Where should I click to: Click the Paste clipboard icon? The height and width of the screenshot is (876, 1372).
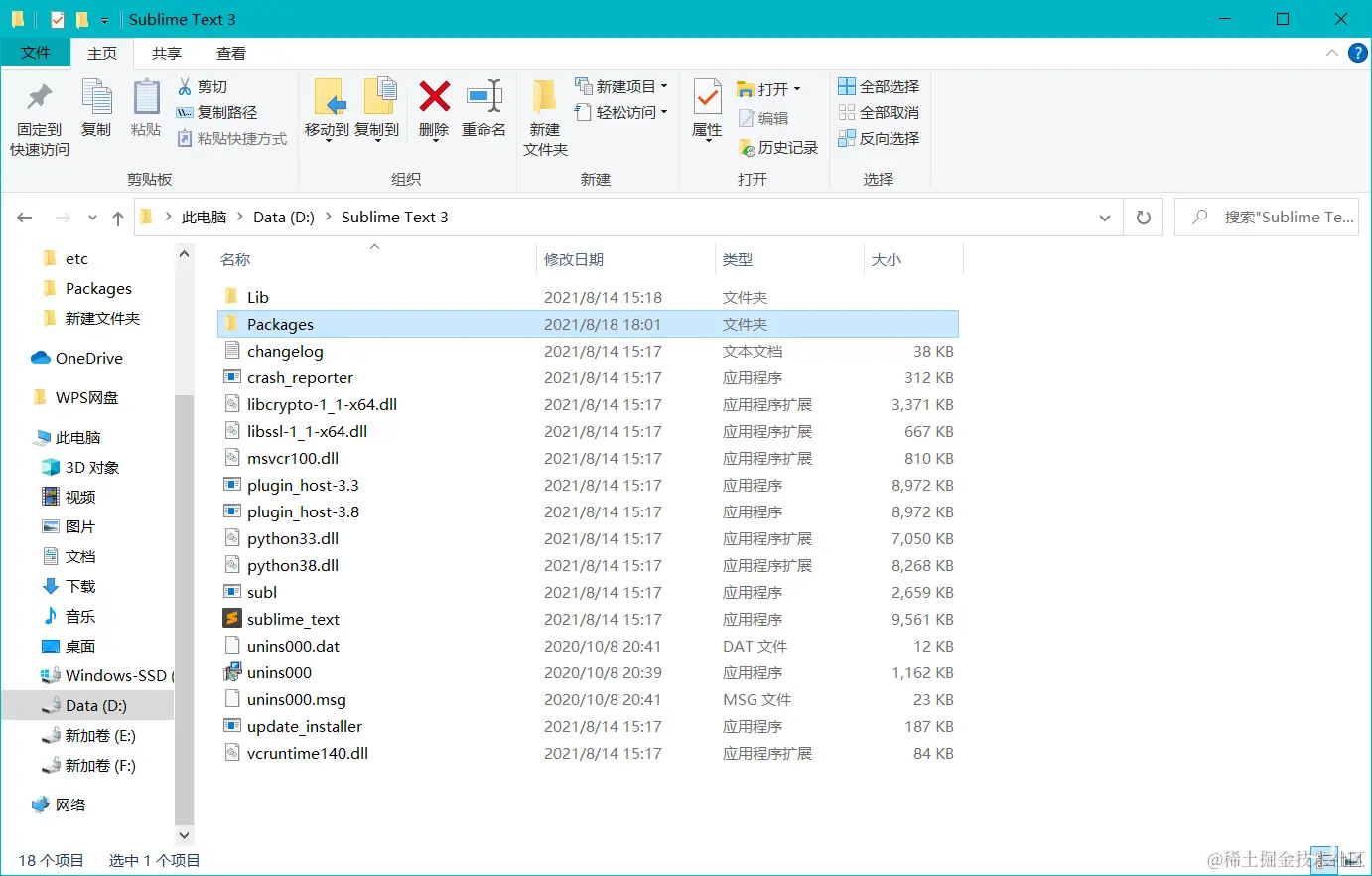pyautogui.click(x=146, y=97)
